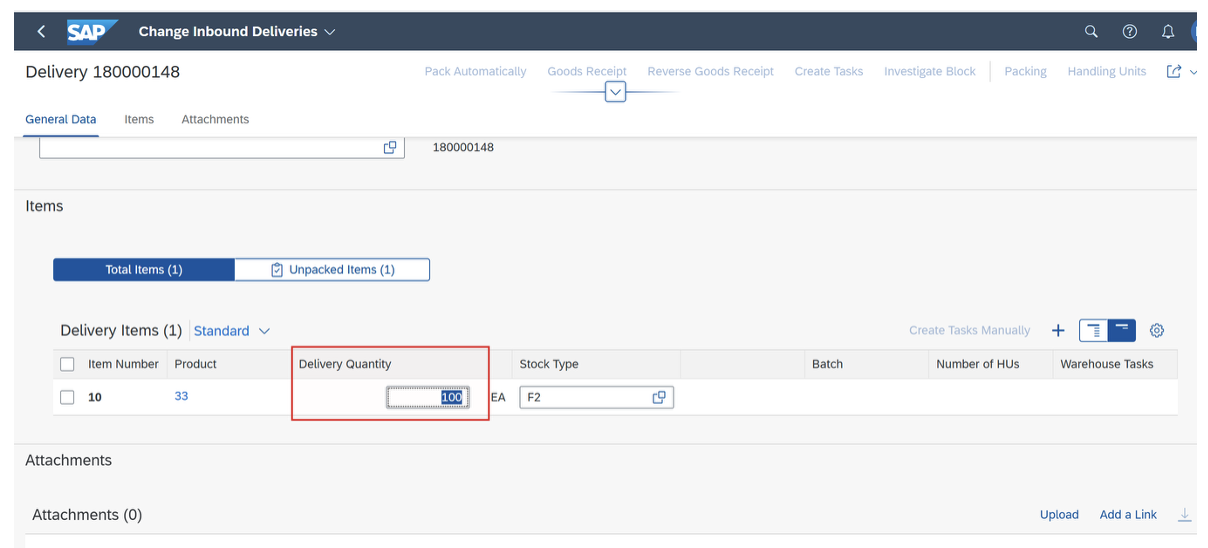Viewport: 1208px width, 548px height.
Task: Open the Attachments tab
Action: click(215, 119)
